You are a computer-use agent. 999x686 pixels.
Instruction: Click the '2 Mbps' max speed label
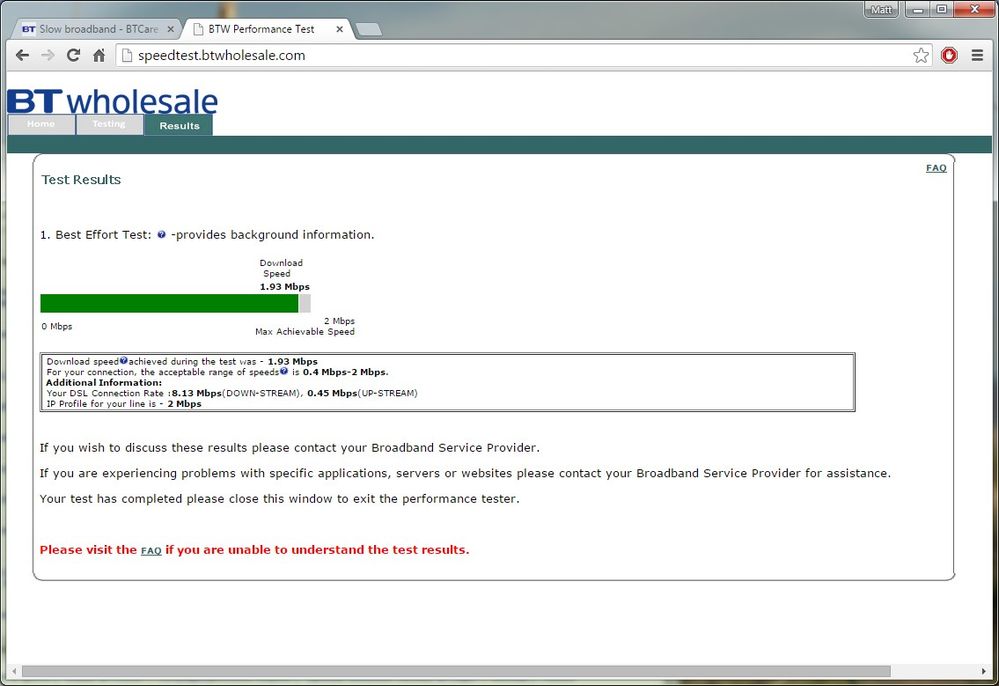click(340, 321)
